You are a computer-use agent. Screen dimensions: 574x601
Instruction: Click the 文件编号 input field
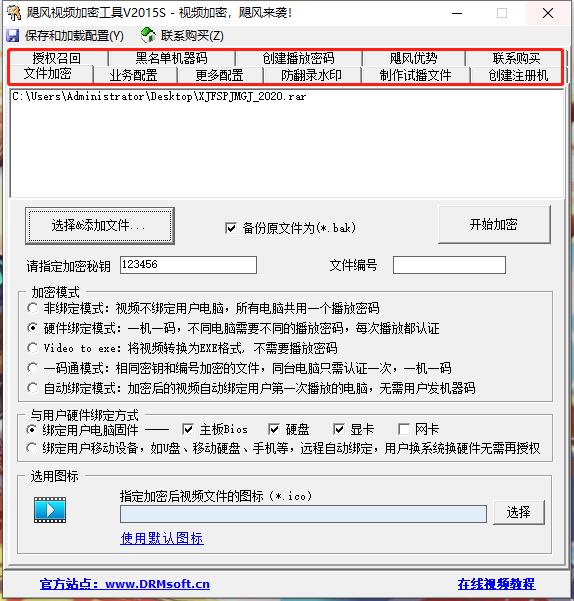pyautogui.click(x=449, y=265)
